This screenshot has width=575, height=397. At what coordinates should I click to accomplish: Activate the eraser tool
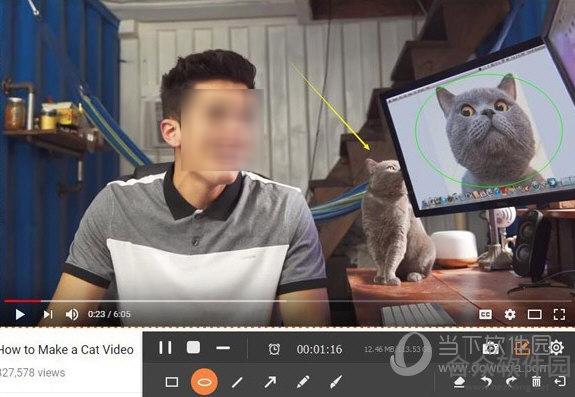(459, 382)
